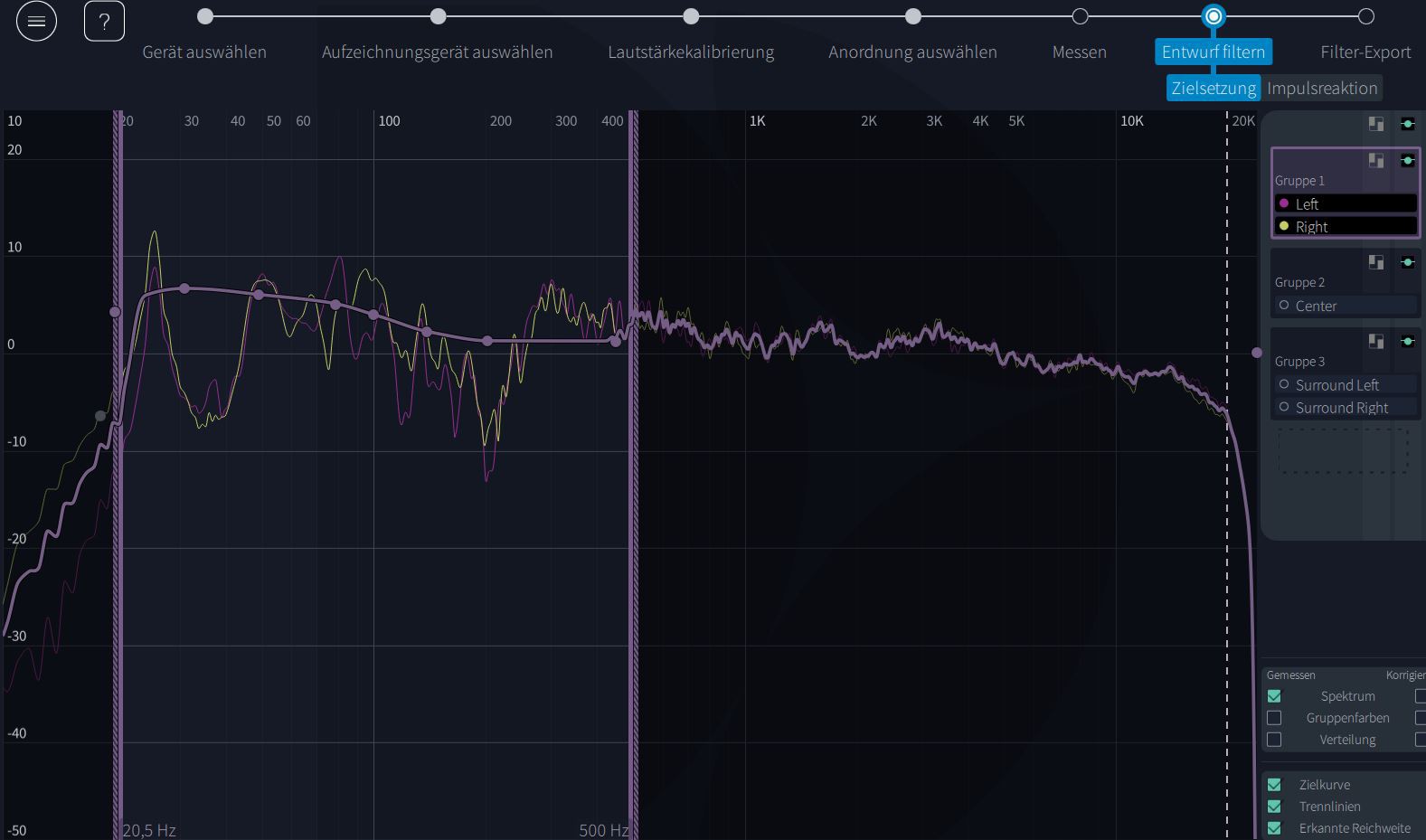Image resolution: width=1426 pixels, height=840 pixels.
Task: Go to the Messen step
Action: [1080, 52]
